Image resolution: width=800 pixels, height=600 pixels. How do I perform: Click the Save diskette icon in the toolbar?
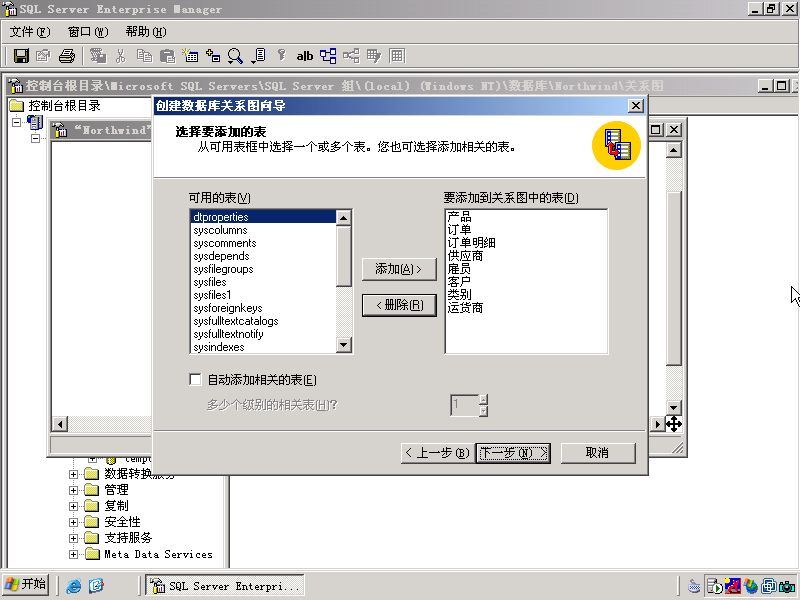pyautogui.click(x=21, y=56)
